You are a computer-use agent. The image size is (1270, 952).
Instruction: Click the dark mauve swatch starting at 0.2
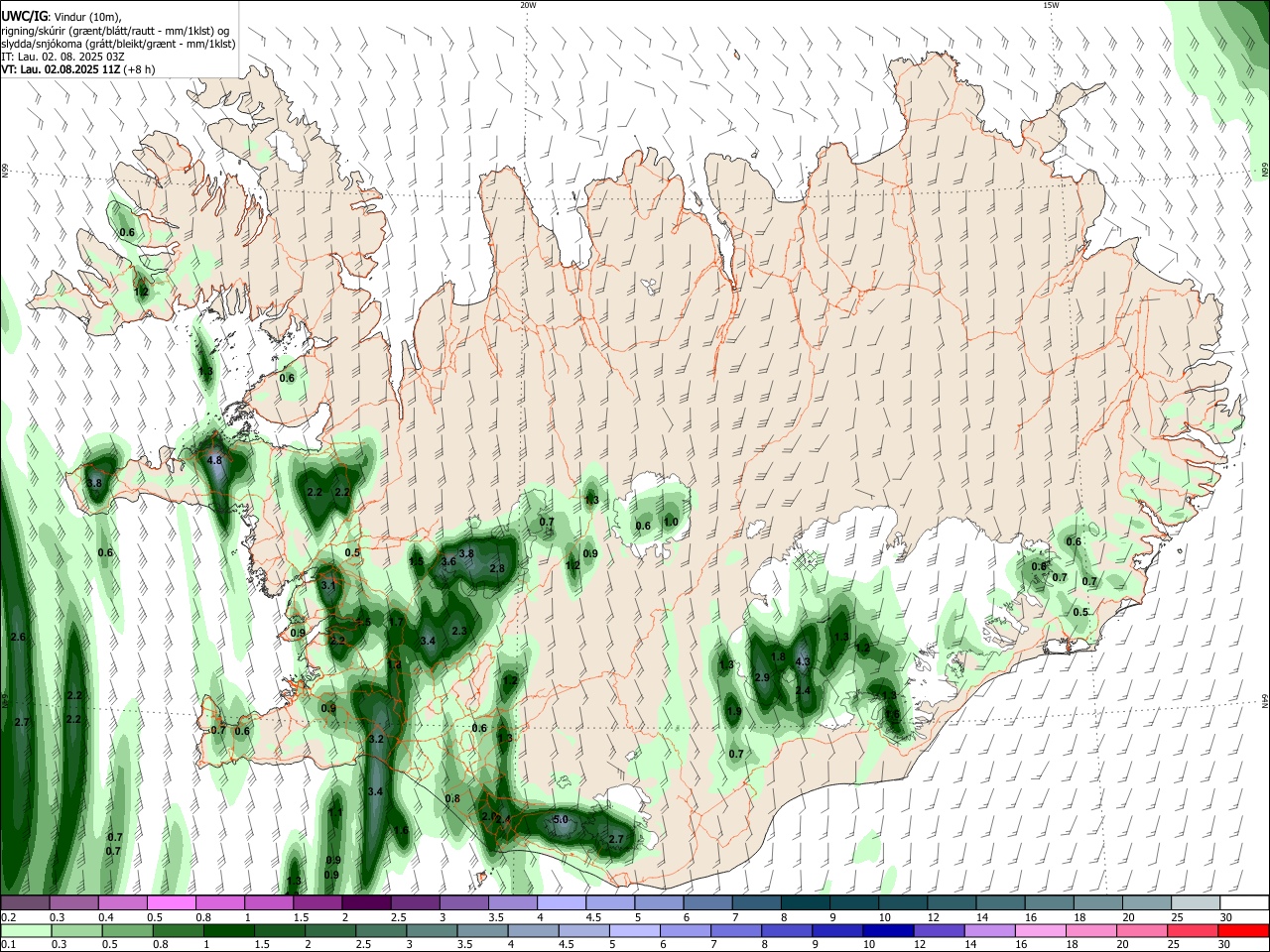pyautogui.click(x=25, y=902)
